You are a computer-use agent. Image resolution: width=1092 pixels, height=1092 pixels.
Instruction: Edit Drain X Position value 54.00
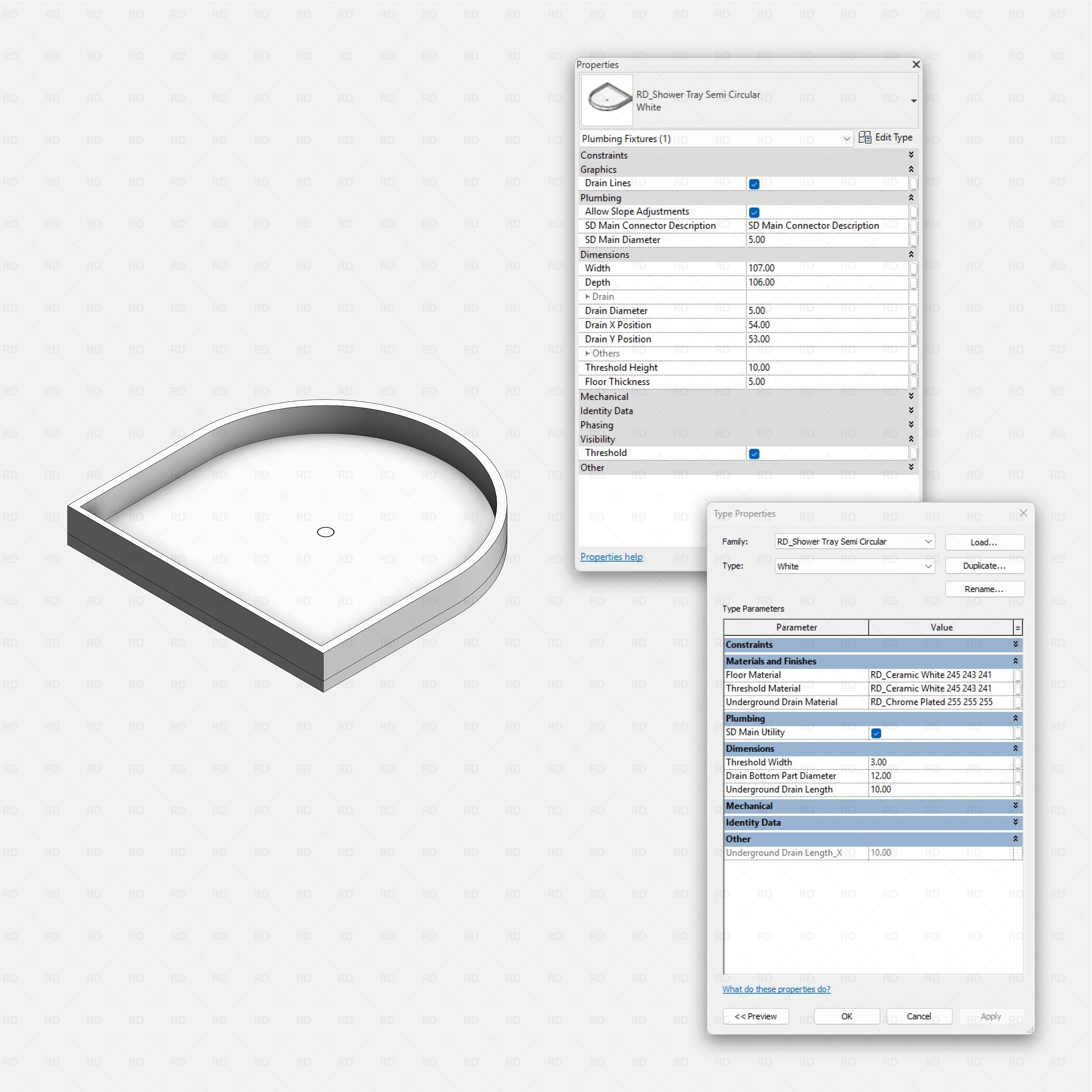pyautogui.click(x=827, y=325)
